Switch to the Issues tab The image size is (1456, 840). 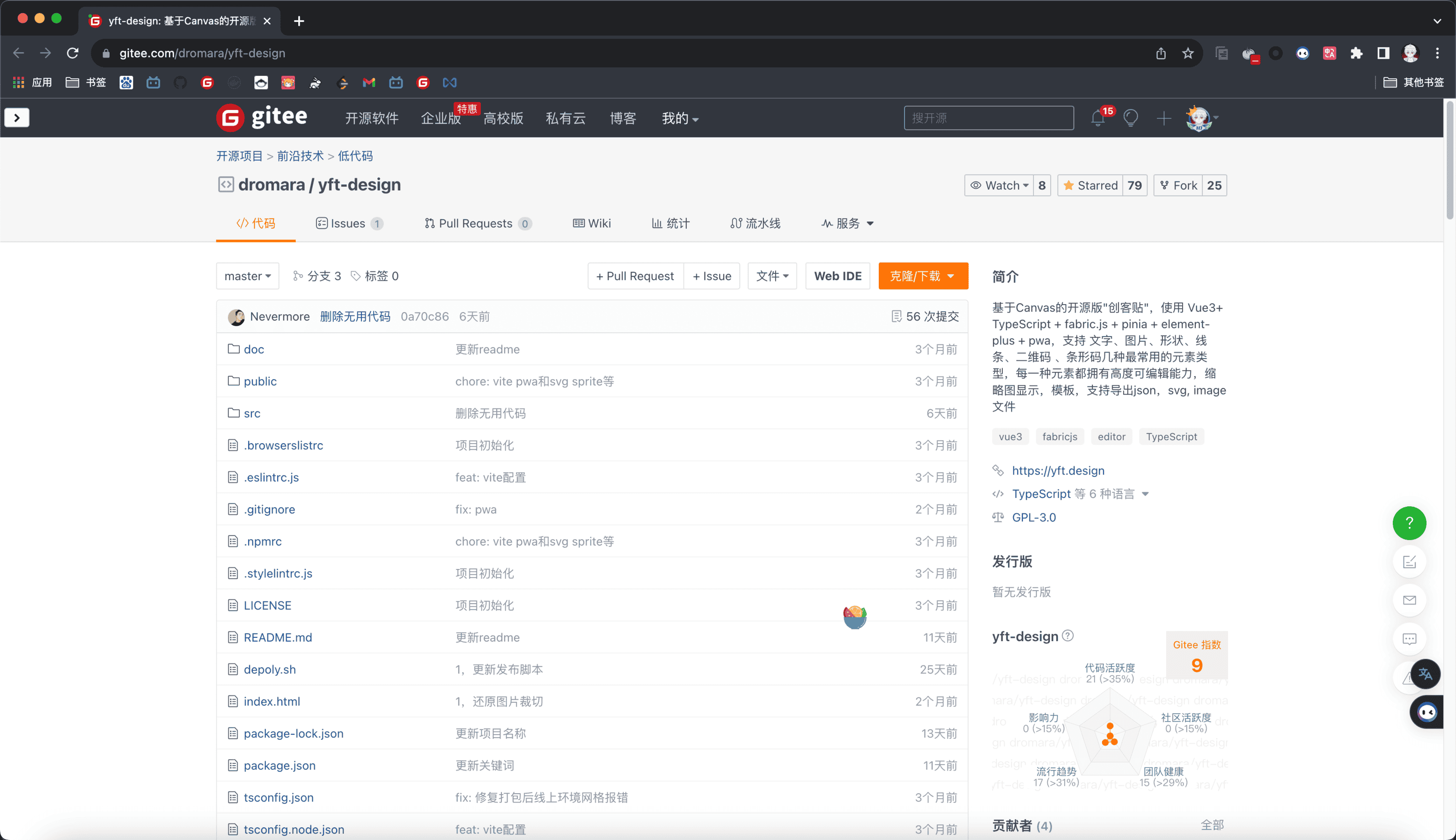pyautogui.click(x=349, y=223)
